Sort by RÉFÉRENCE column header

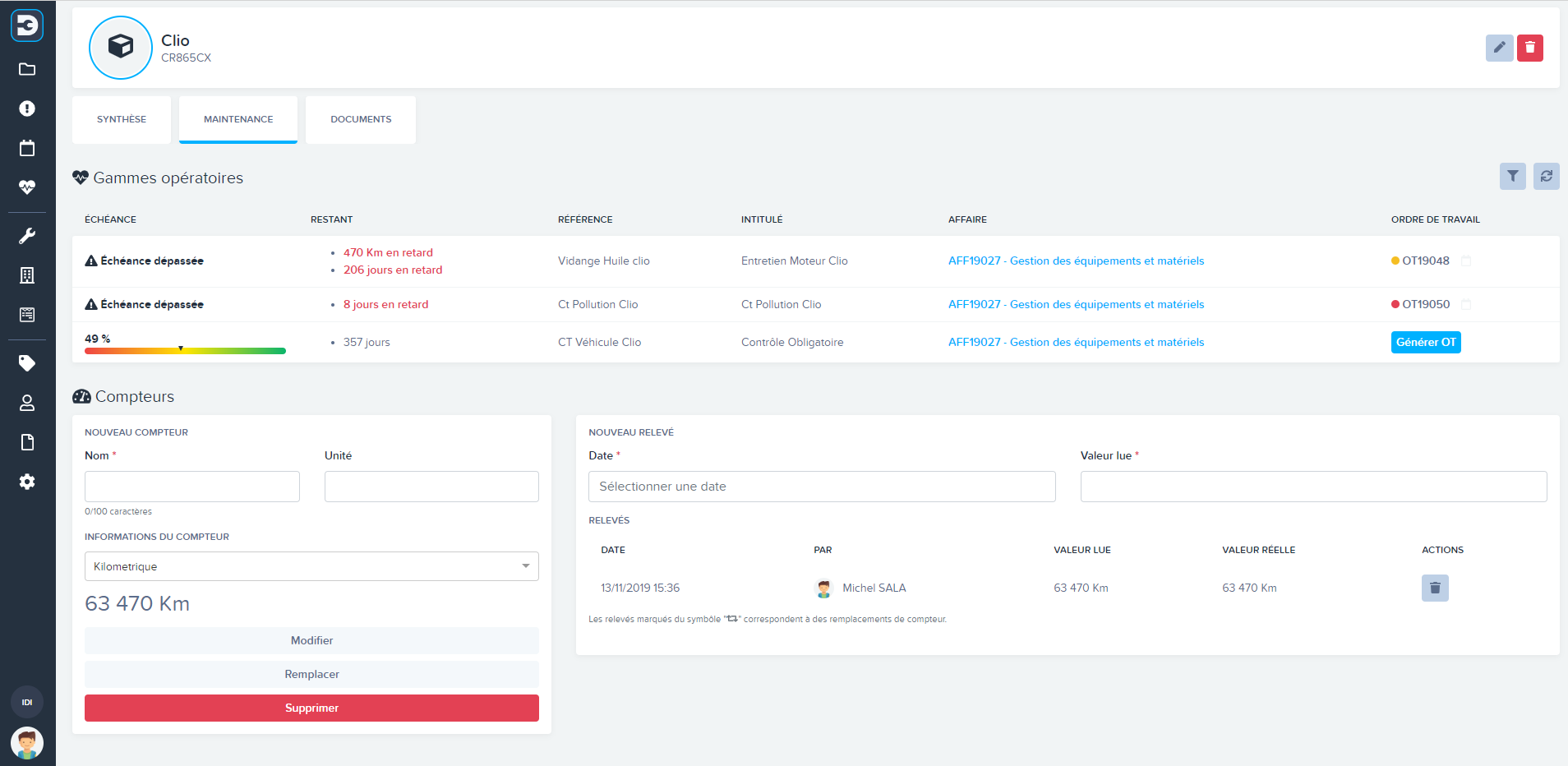585,219
